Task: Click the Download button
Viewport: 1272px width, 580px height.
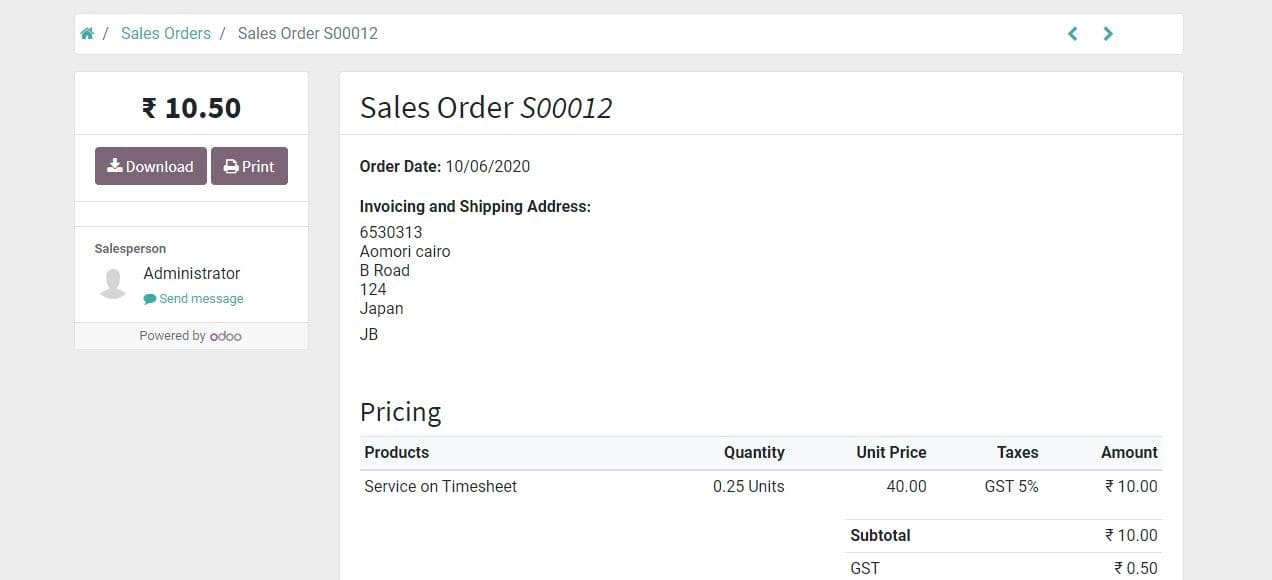Action: coord(150,166)
